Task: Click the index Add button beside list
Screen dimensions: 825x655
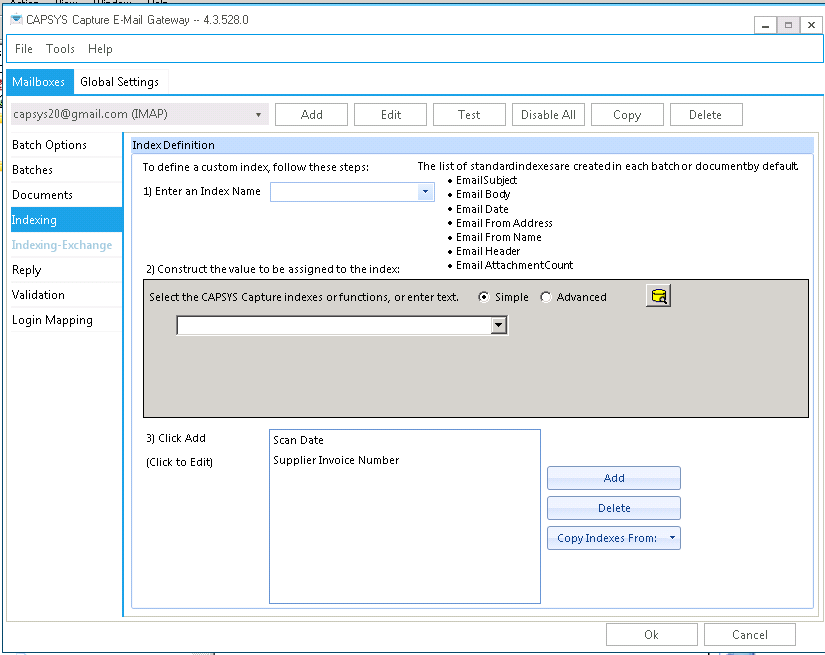Action: (613, 478)
